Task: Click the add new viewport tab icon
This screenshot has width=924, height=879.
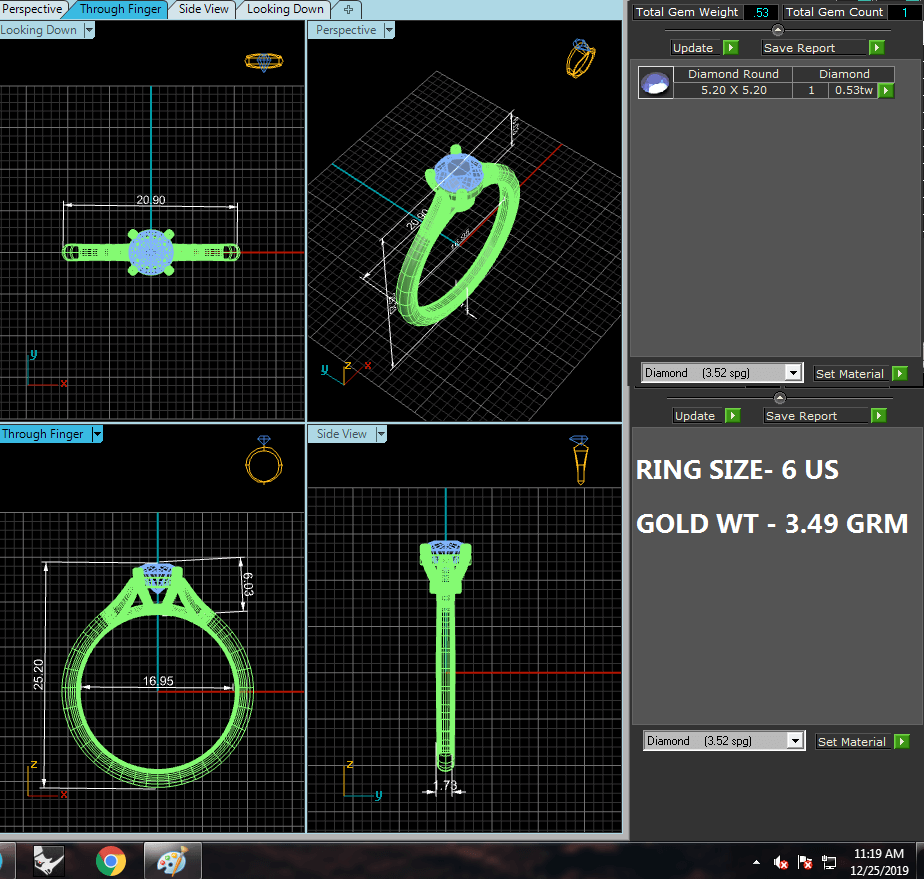Action: click(x=348, y=9)
